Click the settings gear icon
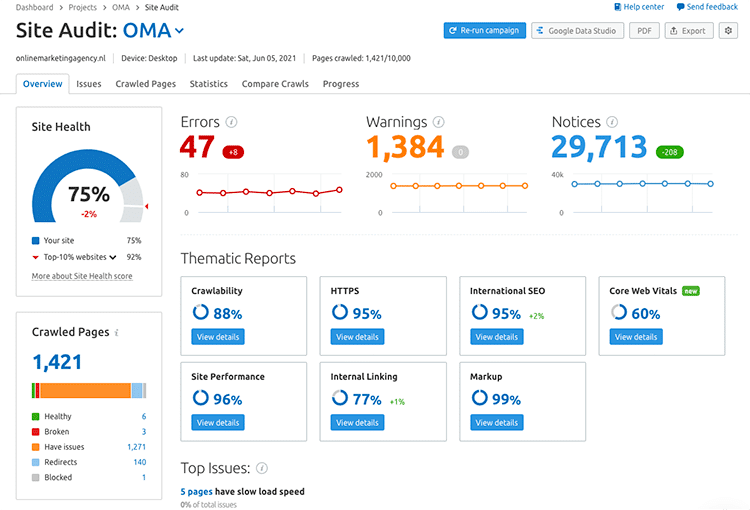 pyautogui.click(x=728, y=31)
